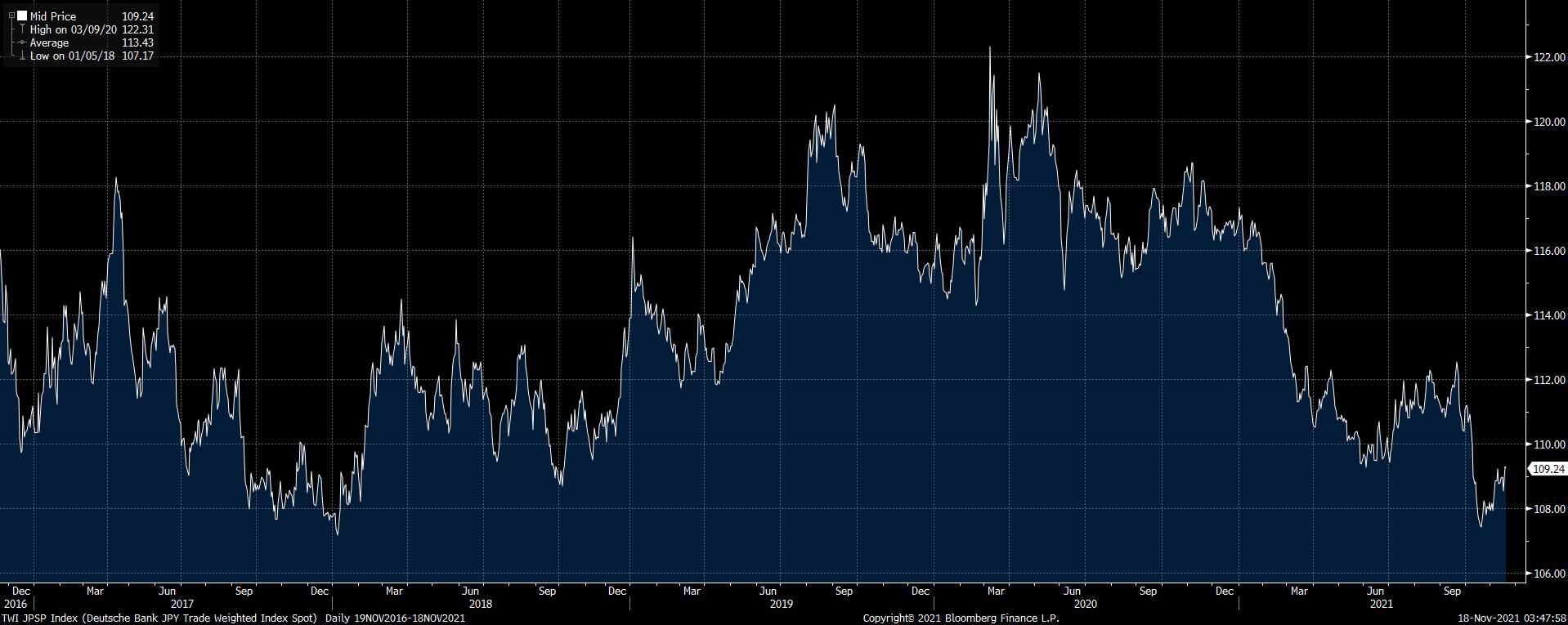The height and width of the screenshot is (625, 1568).
Task: Click the Low marker icon in legend
Action: (x=22, y=56)
